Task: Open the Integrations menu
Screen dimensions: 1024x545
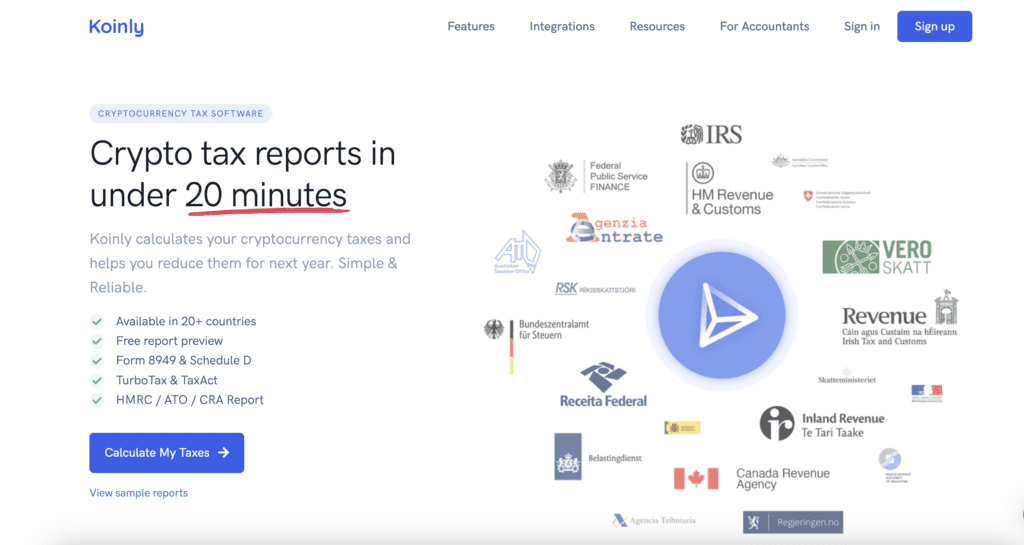Action: click(x=562, y=27)
